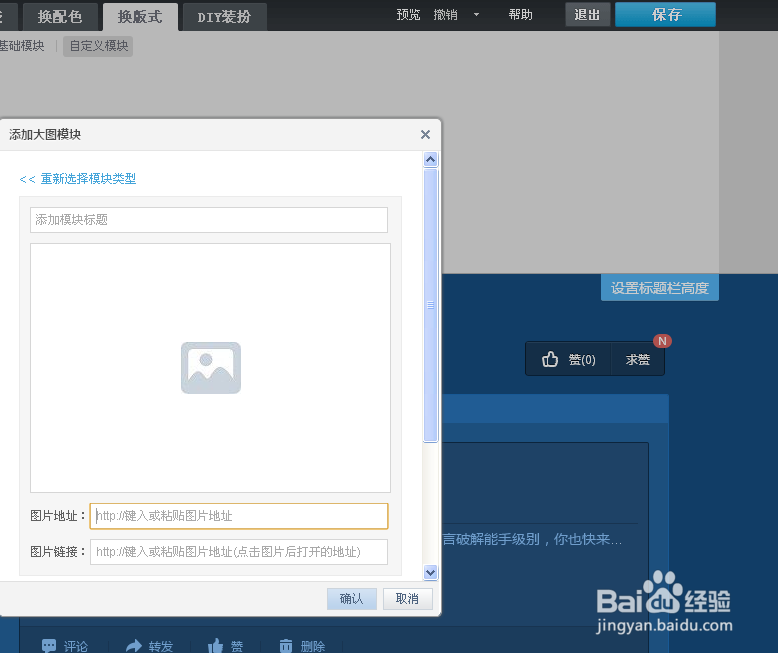Open the dropdown arrow next to 撤销
778x653 pixels.
click(x=476, y=15)
